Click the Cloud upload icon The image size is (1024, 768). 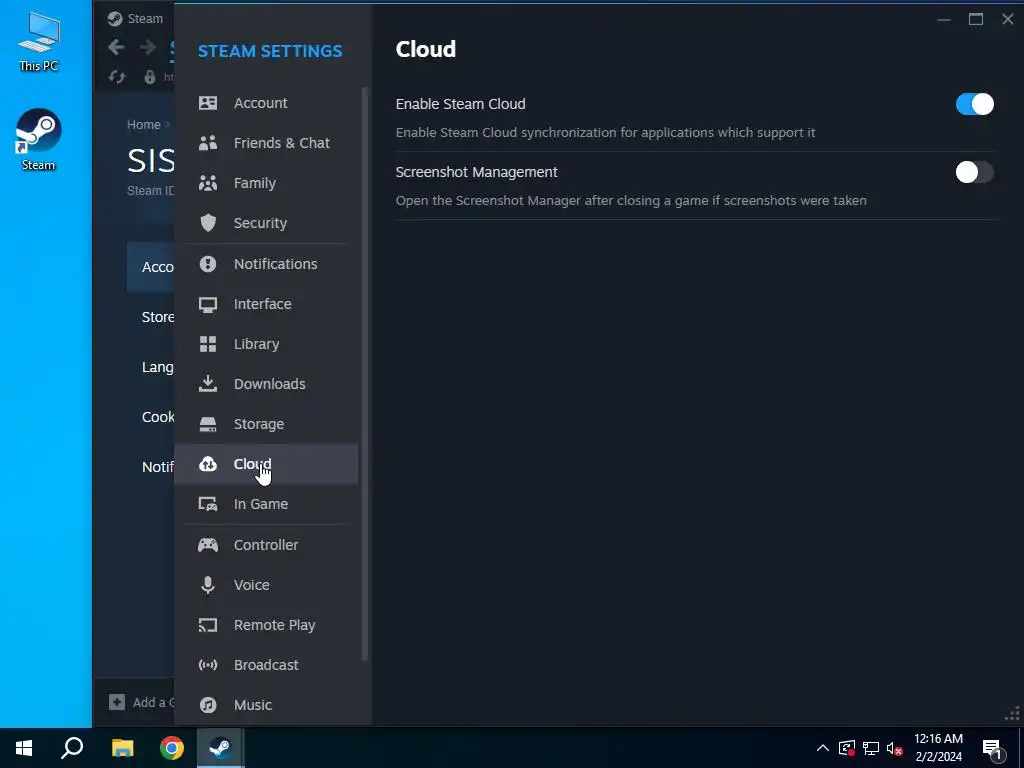(208, 464)
